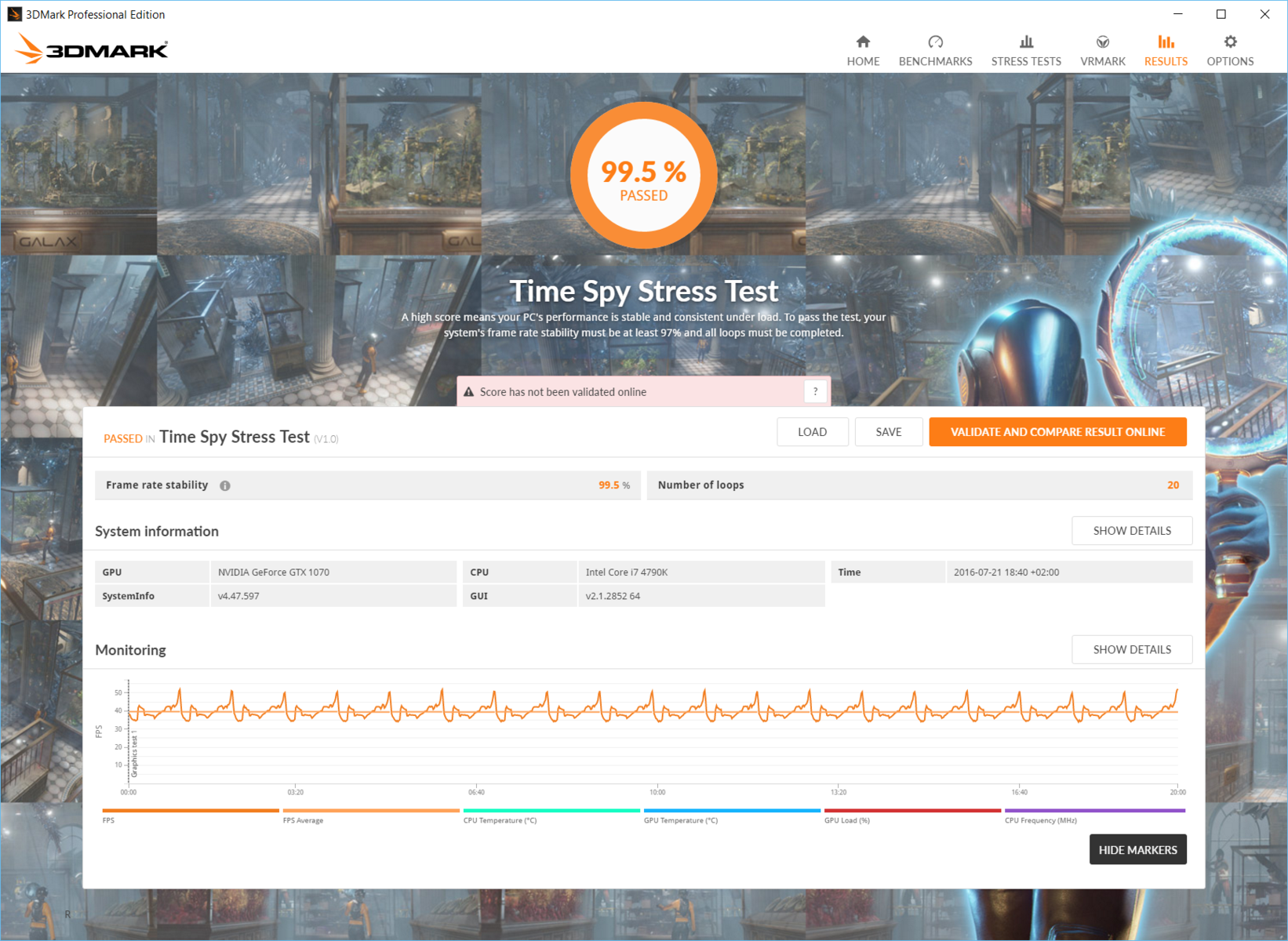Select the Intel Core i7 4790K value

[626, 572]
